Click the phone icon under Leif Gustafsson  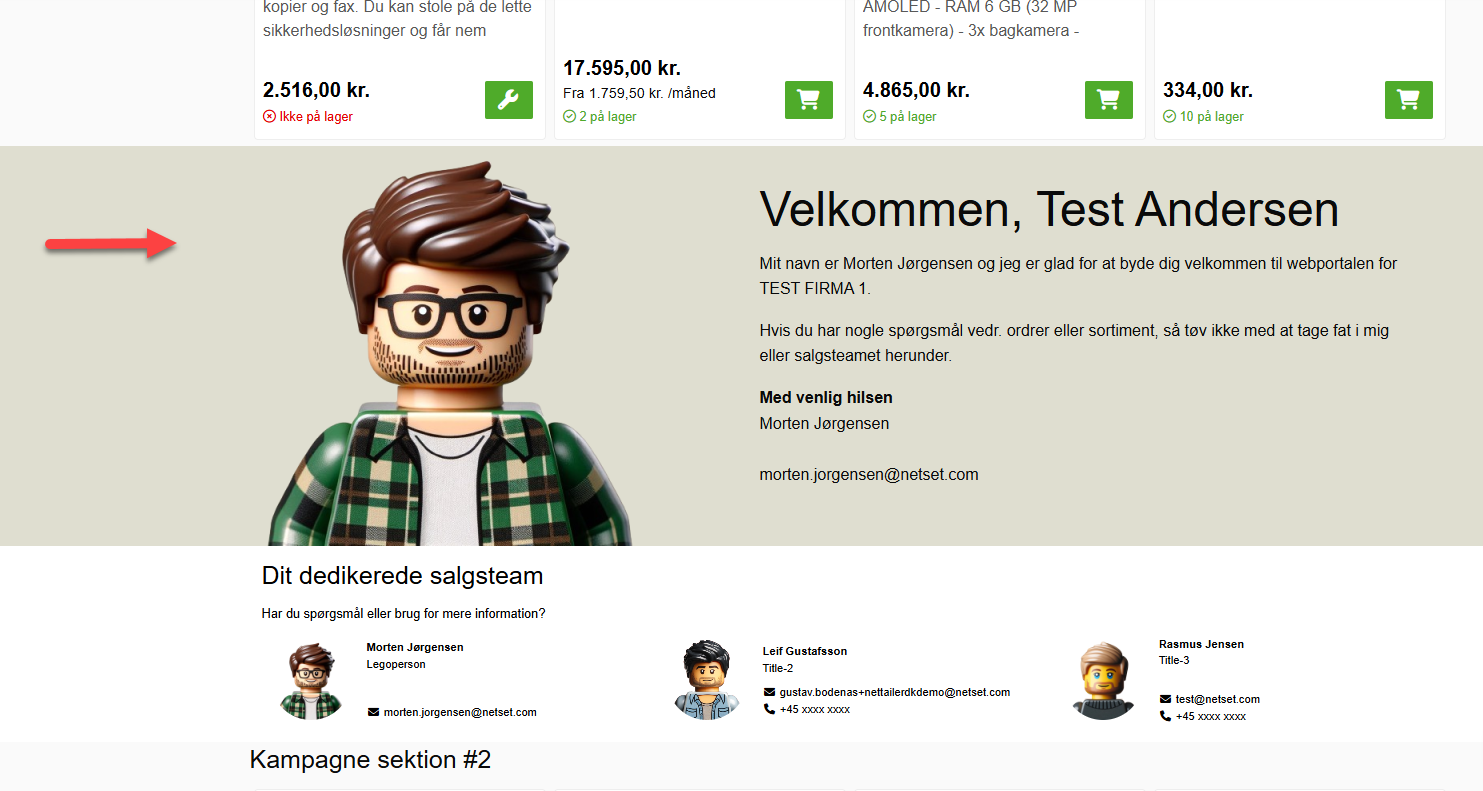(x=769, y=709)
